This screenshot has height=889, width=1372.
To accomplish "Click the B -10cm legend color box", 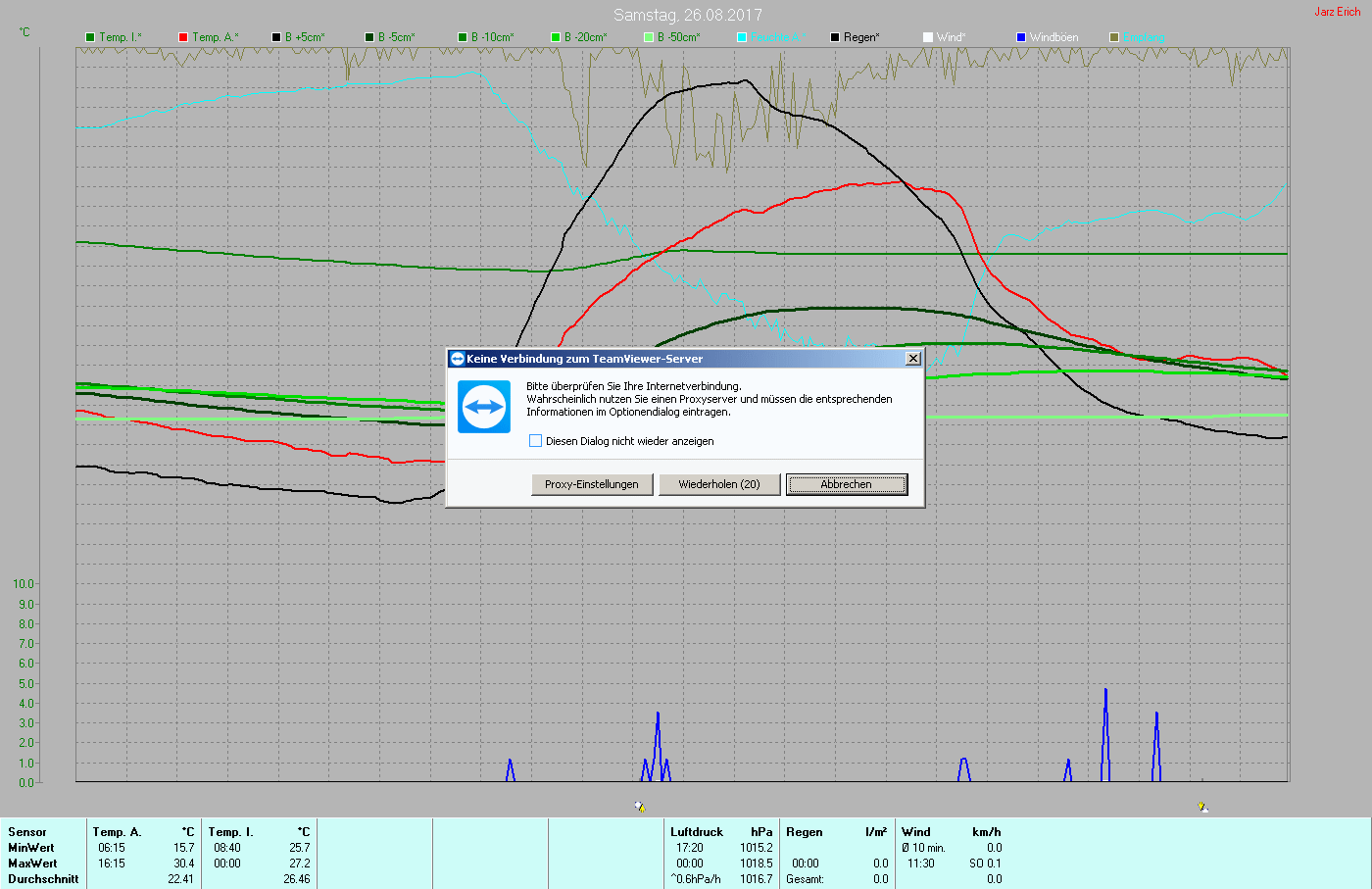I will (x=463, y=37).
